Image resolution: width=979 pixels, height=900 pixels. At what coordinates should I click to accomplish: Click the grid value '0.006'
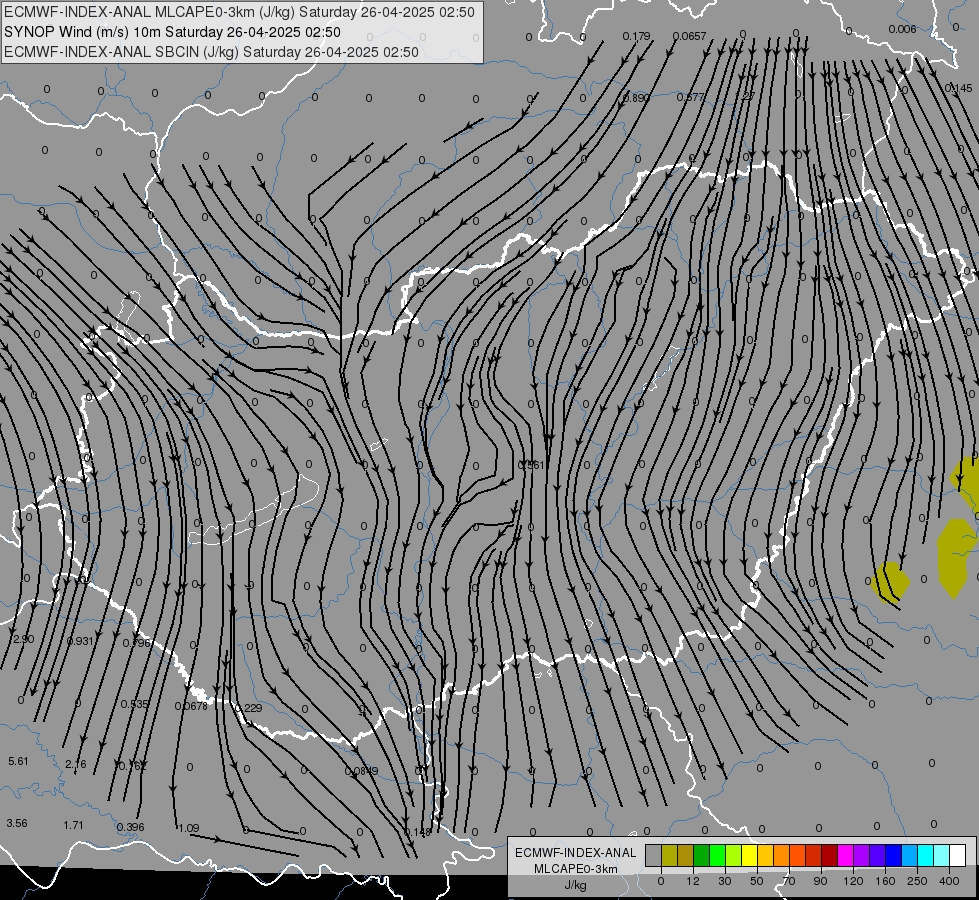click(x=902, y=29)
